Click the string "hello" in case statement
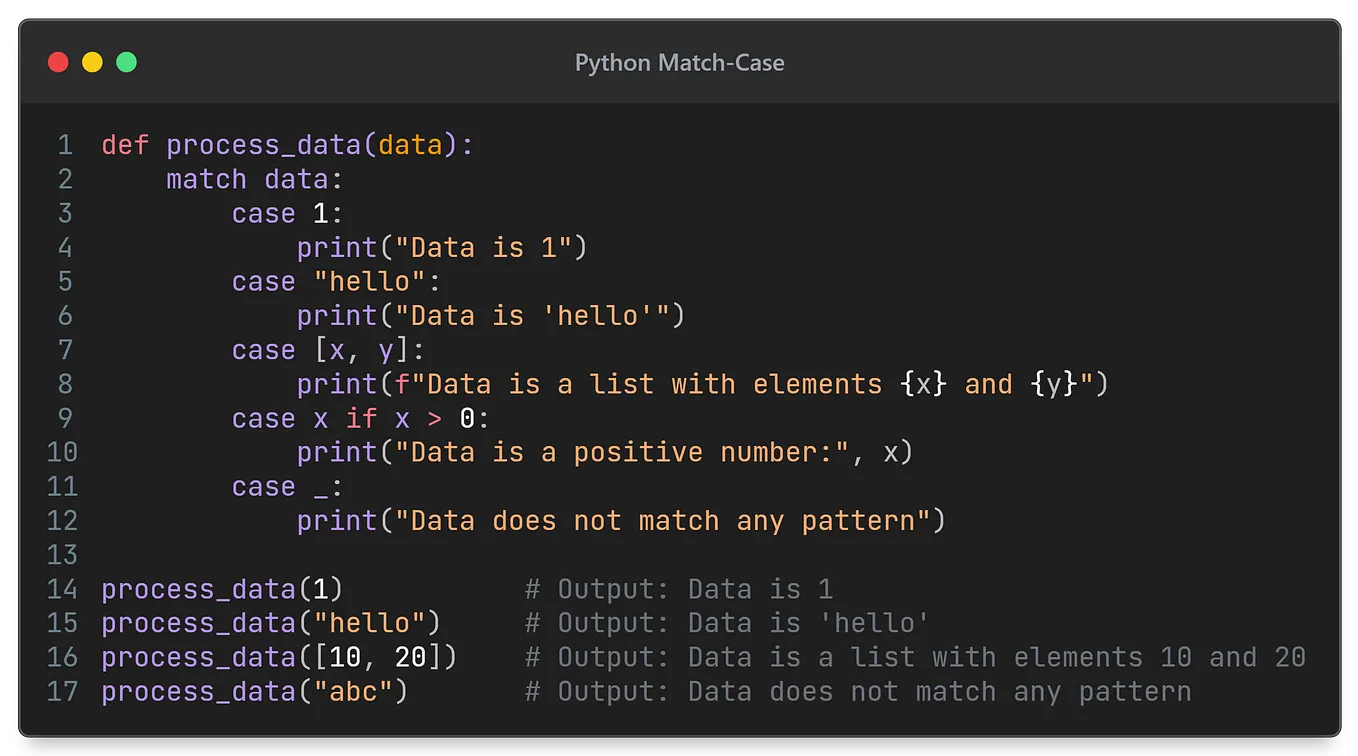Viewport: 1358px width, 756px height. (x=369, y=281)
